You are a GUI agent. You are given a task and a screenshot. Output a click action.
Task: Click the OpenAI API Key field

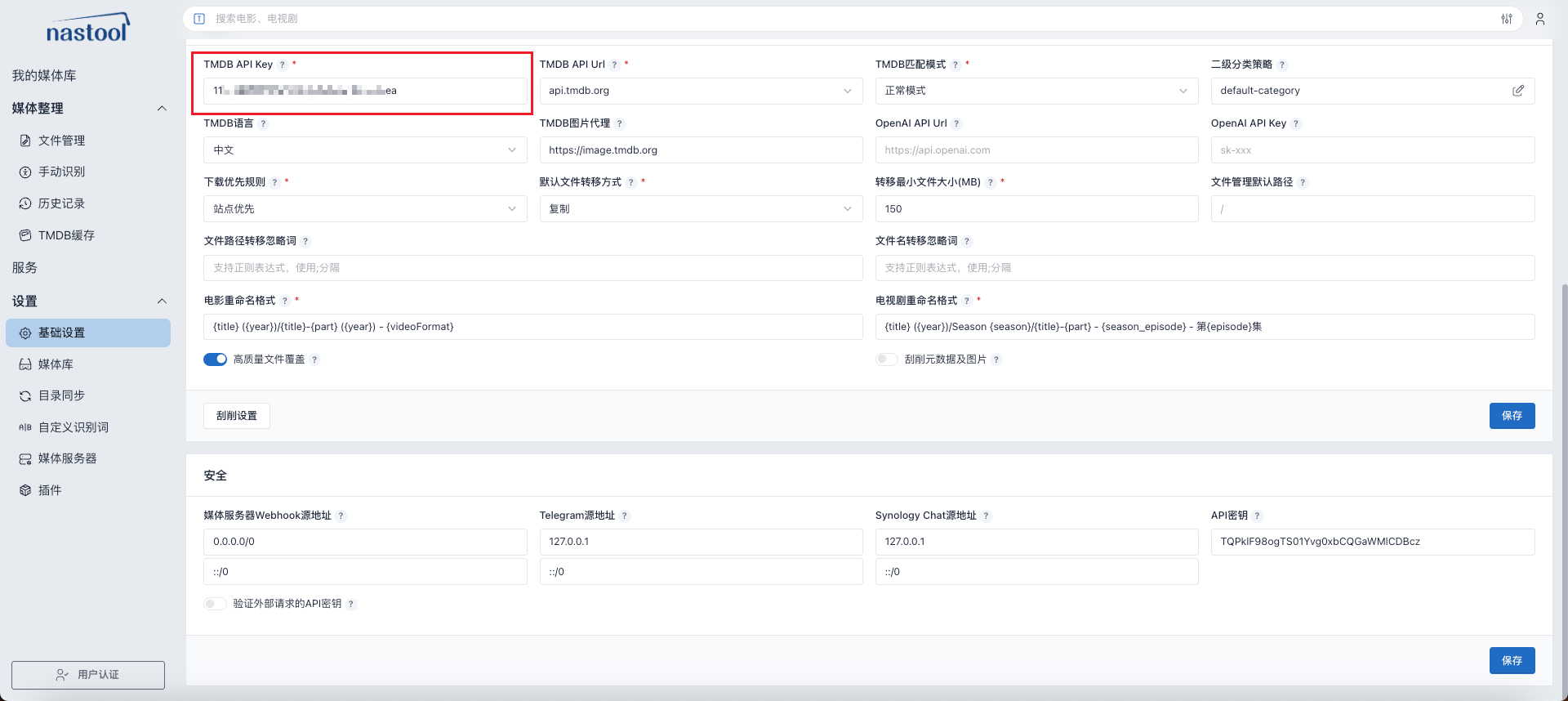(x=1373, y=150)
